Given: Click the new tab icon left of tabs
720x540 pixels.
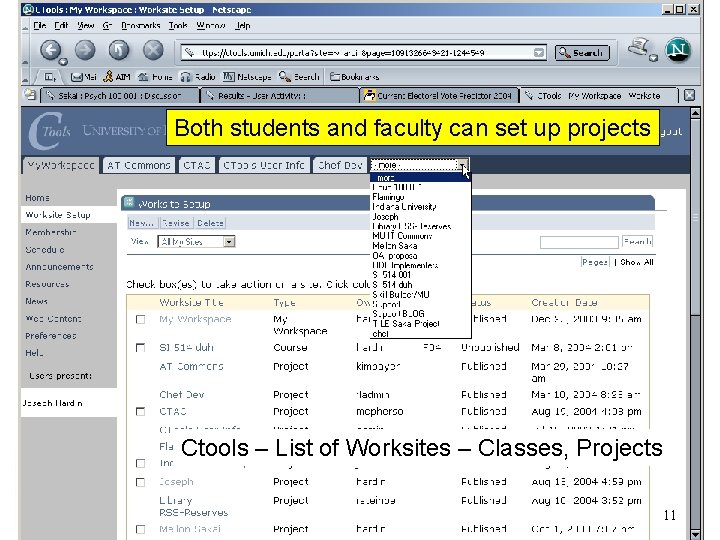Looking at the screenshot, I should pyautogui.click(x=30, y=95).
